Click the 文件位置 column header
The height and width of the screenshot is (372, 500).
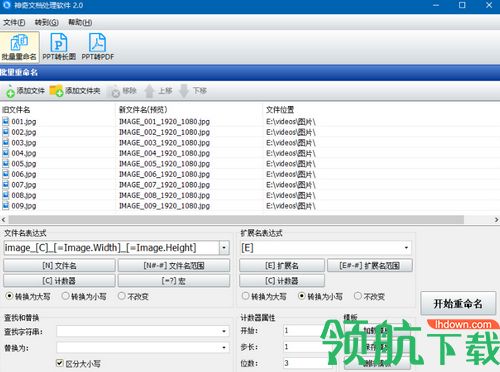click(x=280, y=110)
